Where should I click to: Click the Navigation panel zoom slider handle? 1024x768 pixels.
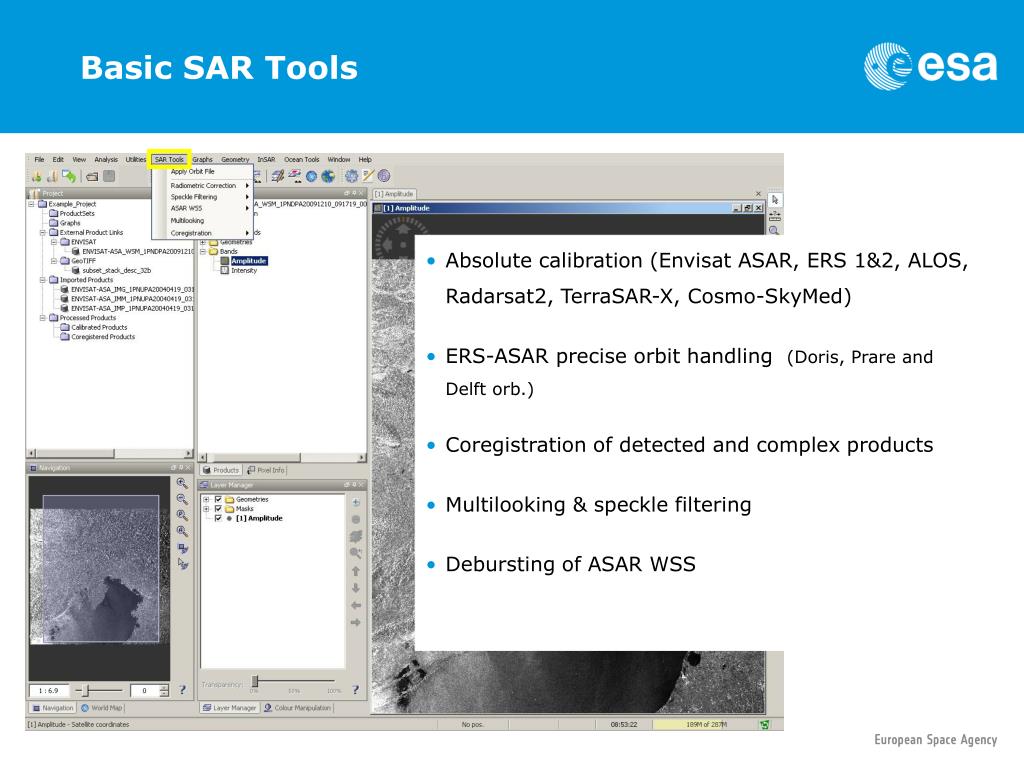[x=86, y=690]
